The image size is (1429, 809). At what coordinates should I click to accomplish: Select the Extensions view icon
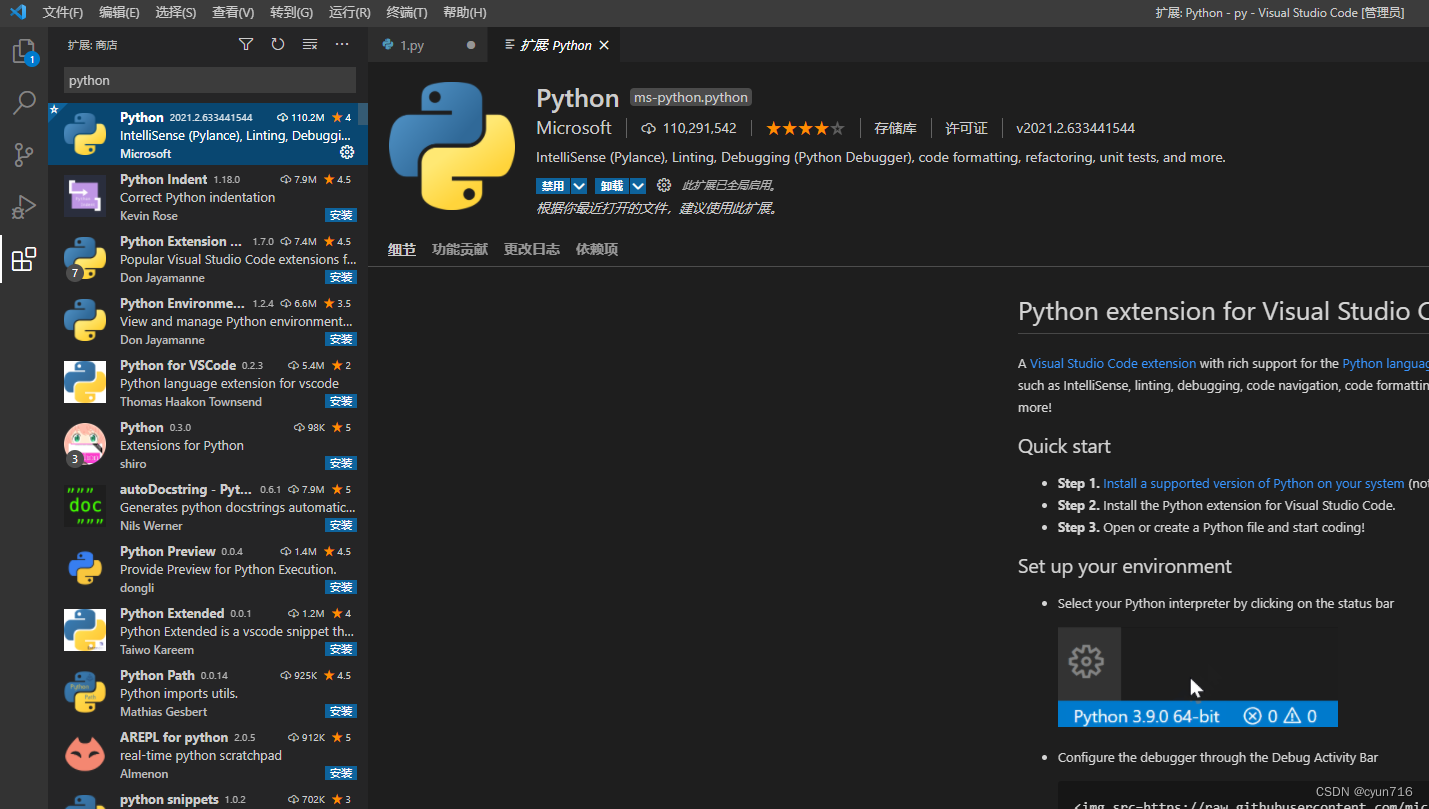(24, 259)
